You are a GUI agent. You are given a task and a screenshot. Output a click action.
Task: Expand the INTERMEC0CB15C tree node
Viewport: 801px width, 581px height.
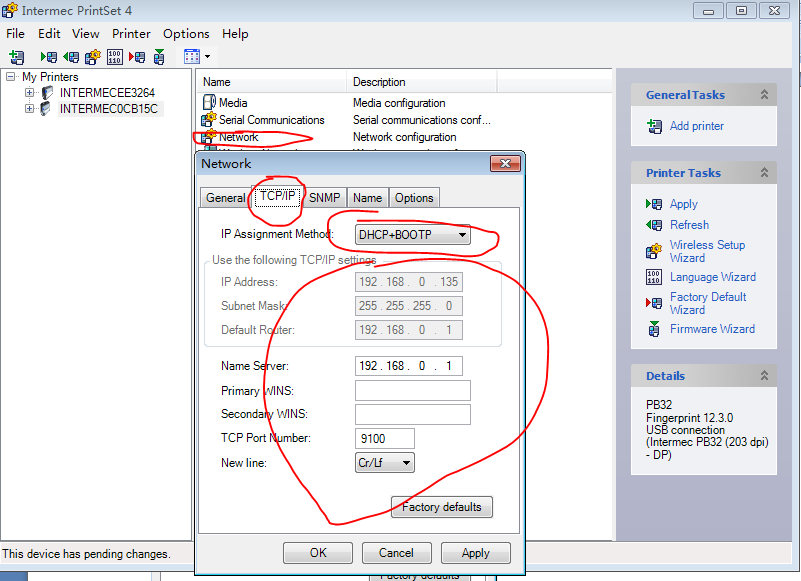(30, 108)
